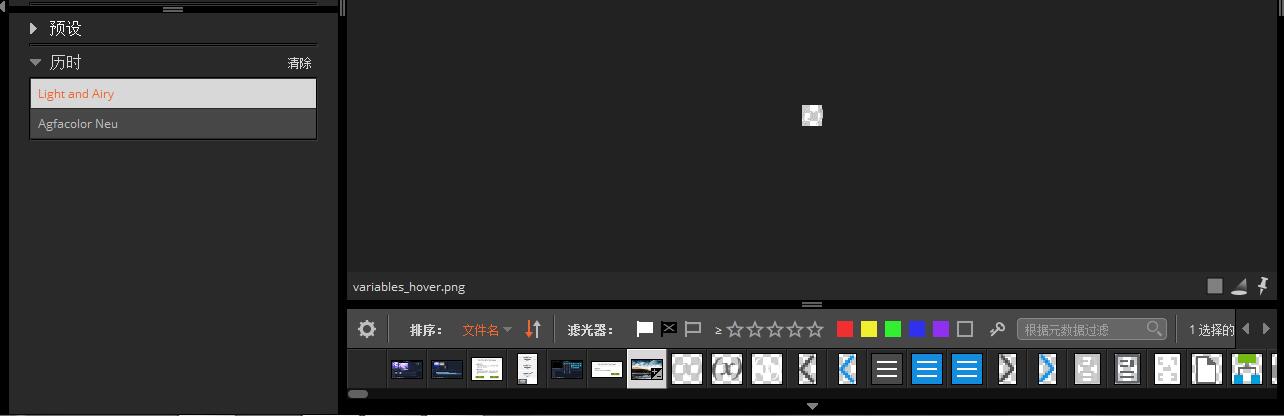
Task: Click 清除 to clear history
Action: coord(299,63)
